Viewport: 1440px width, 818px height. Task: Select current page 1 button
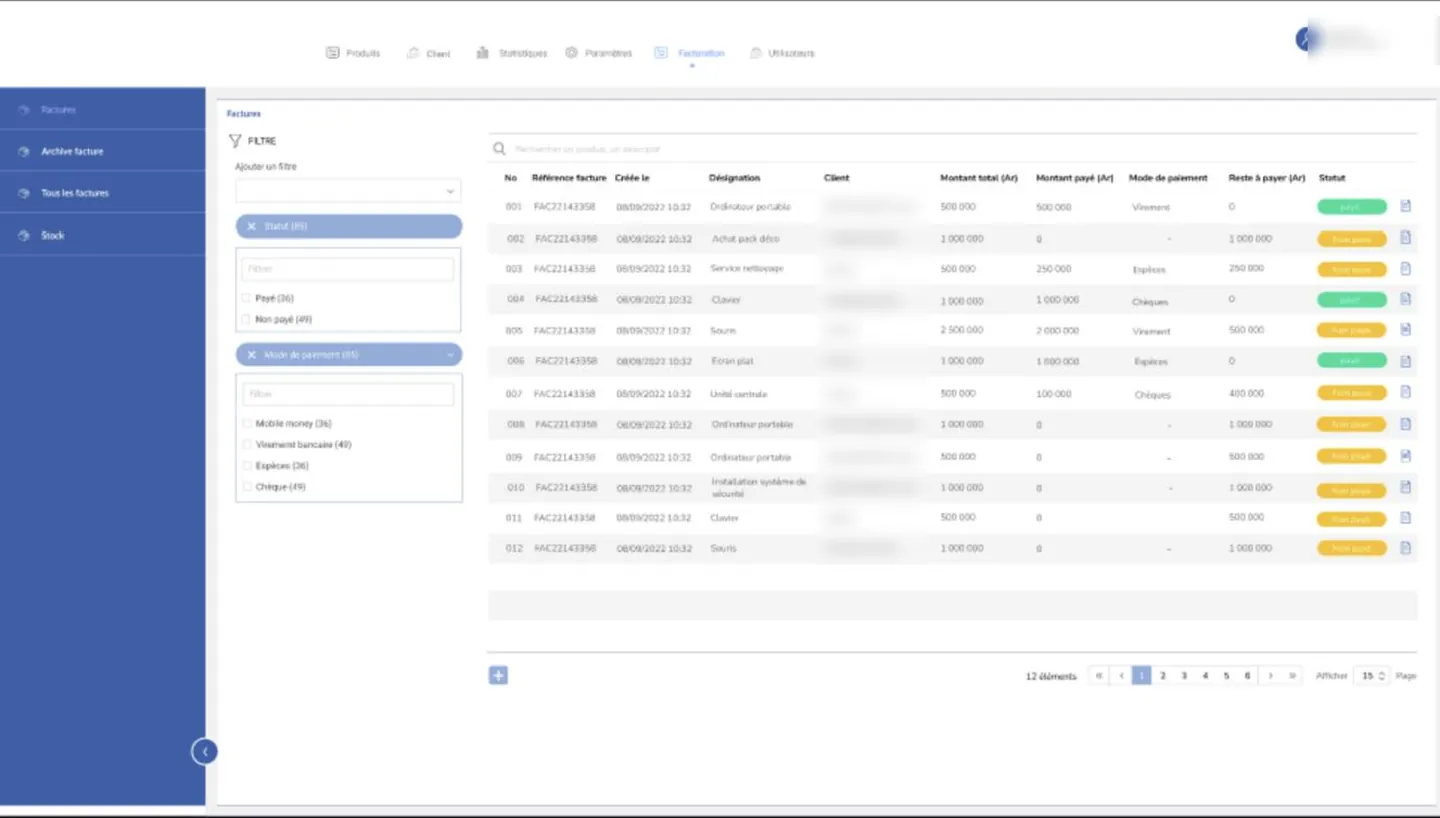[1141, 676]
